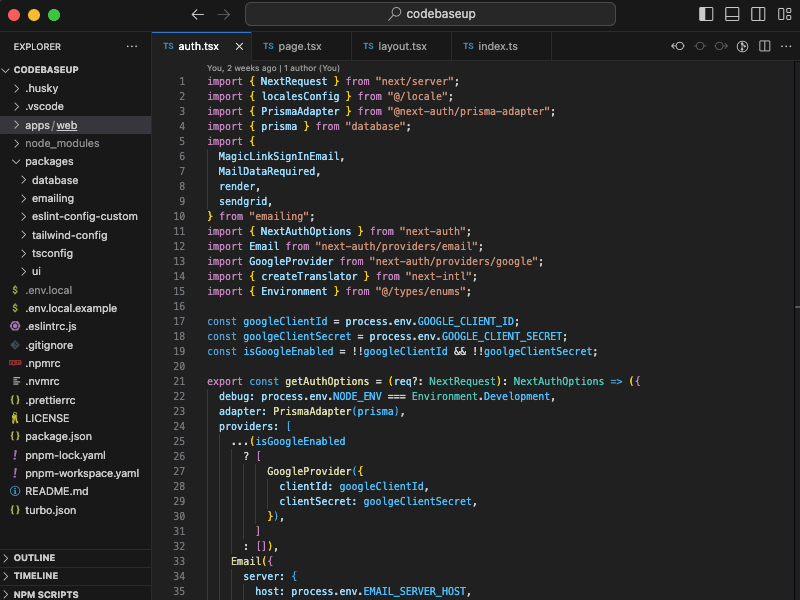
Task: Open Explorer's Views and More Actions ellipsis
Action: coord(130,46)
